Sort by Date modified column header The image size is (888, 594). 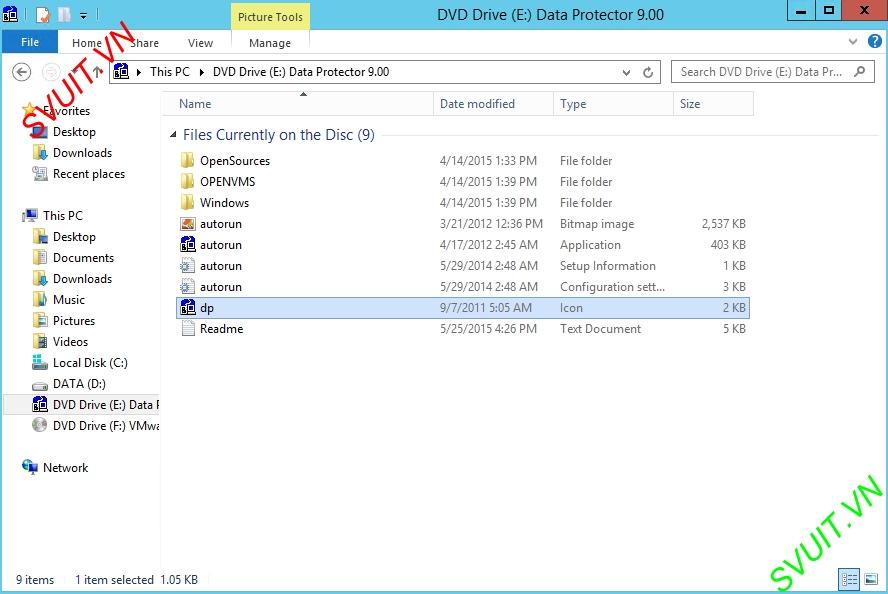coord(493,104)
